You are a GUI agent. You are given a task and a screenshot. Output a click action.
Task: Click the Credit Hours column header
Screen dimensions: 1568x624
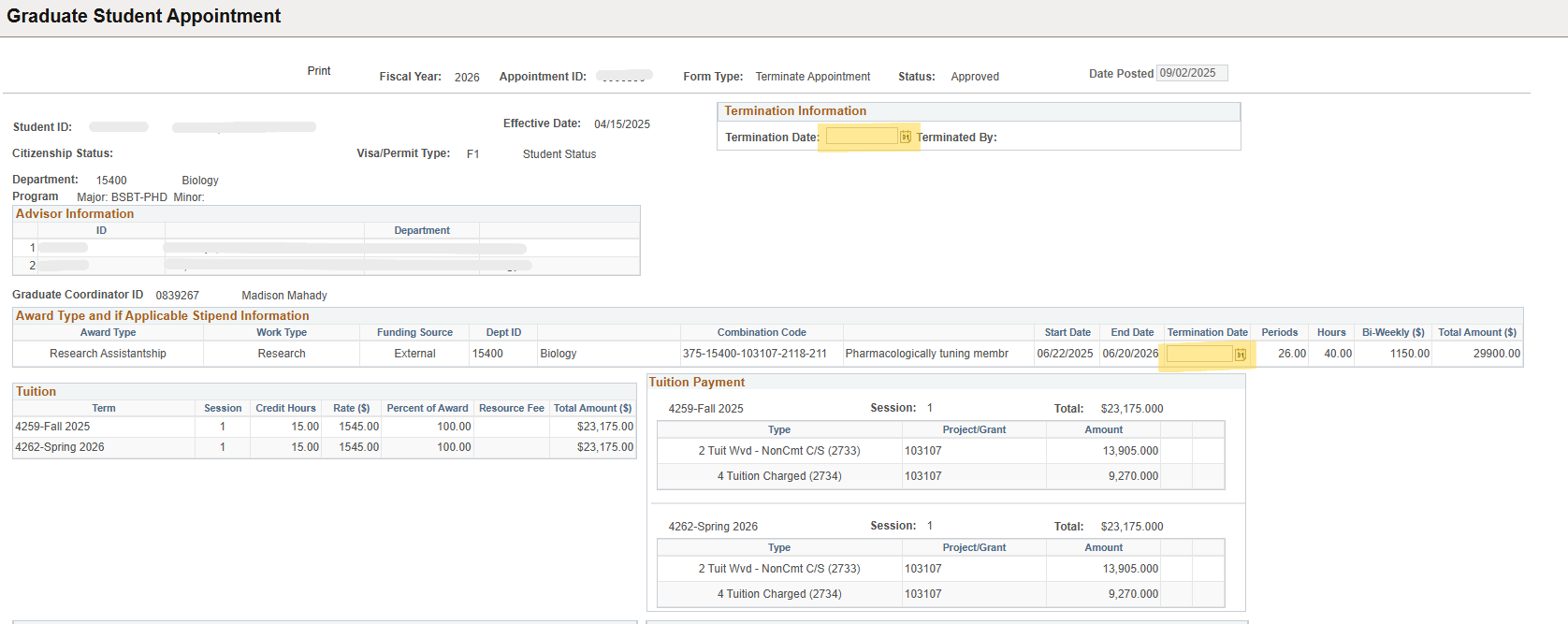[285, 408]
